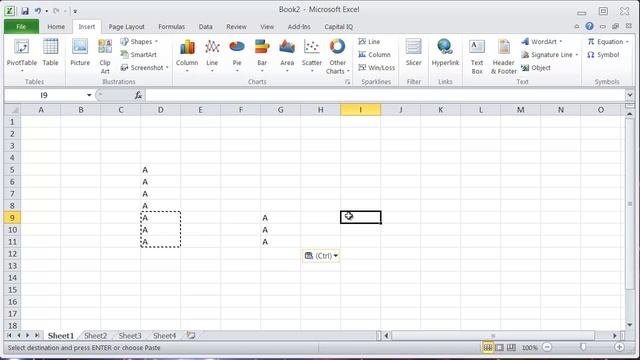The width and height of the screenshot is (640, 360).
Task: Insert a Picture from file
Action: point(80,53)
